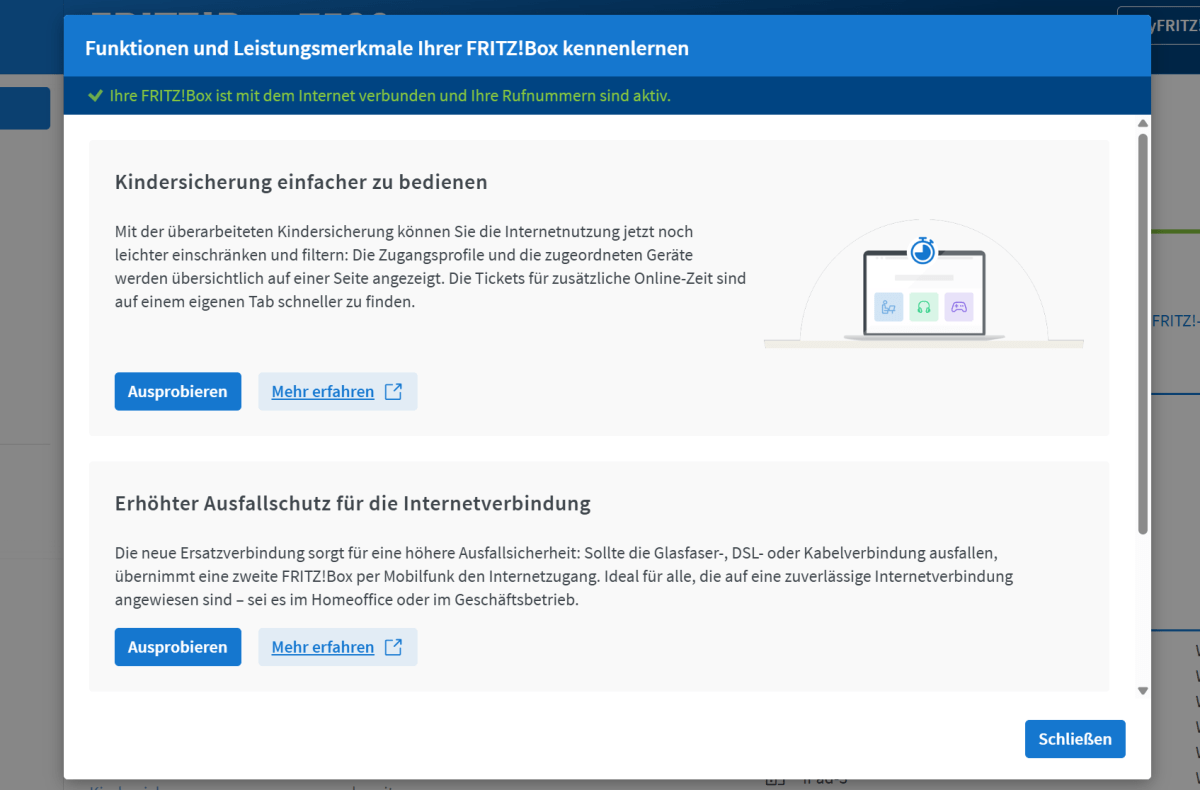
Task: Open Mehr erfahren link for Kindersicherung
Action: [322, 392]
